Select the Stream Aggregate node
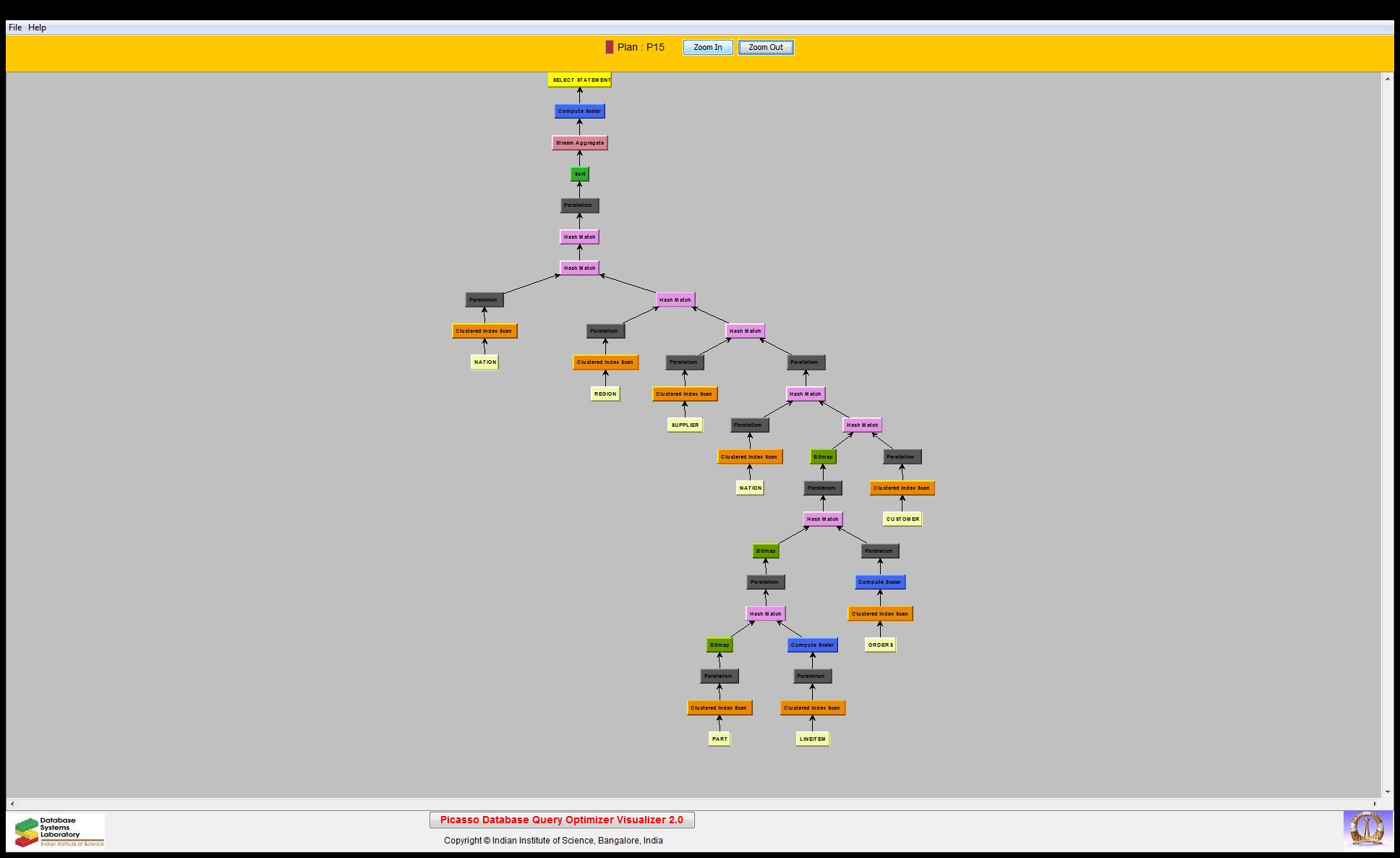This screenshot has height=858, width=1400. 579,143
